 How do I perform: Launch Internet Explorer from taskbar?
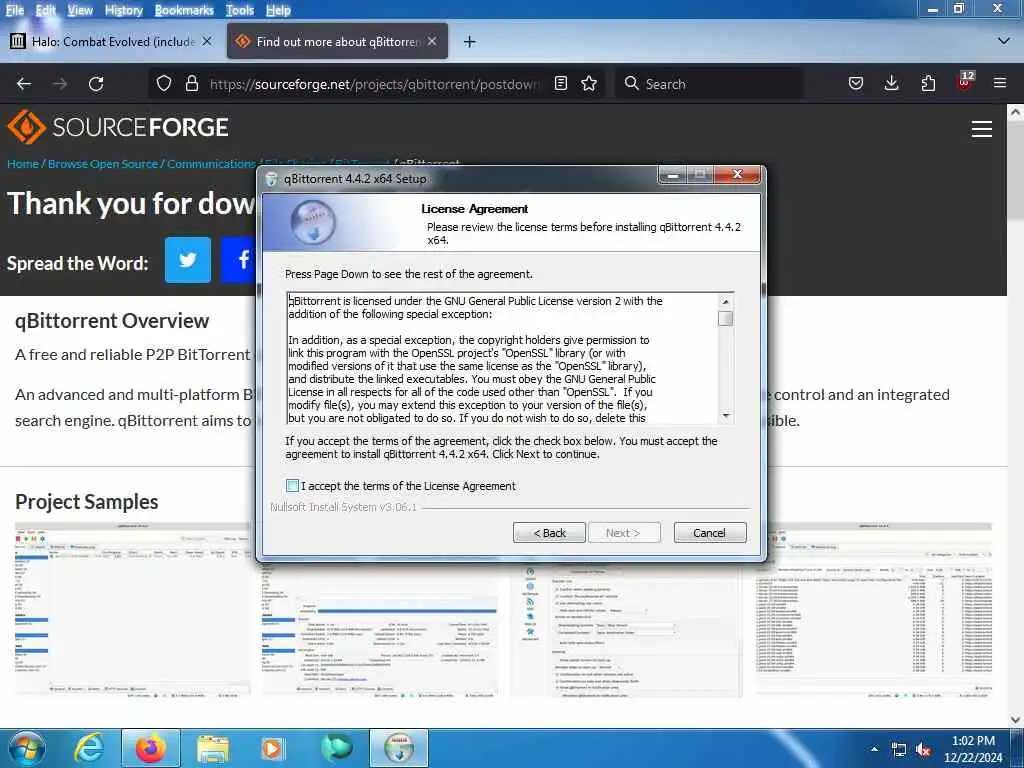(89, 748)
